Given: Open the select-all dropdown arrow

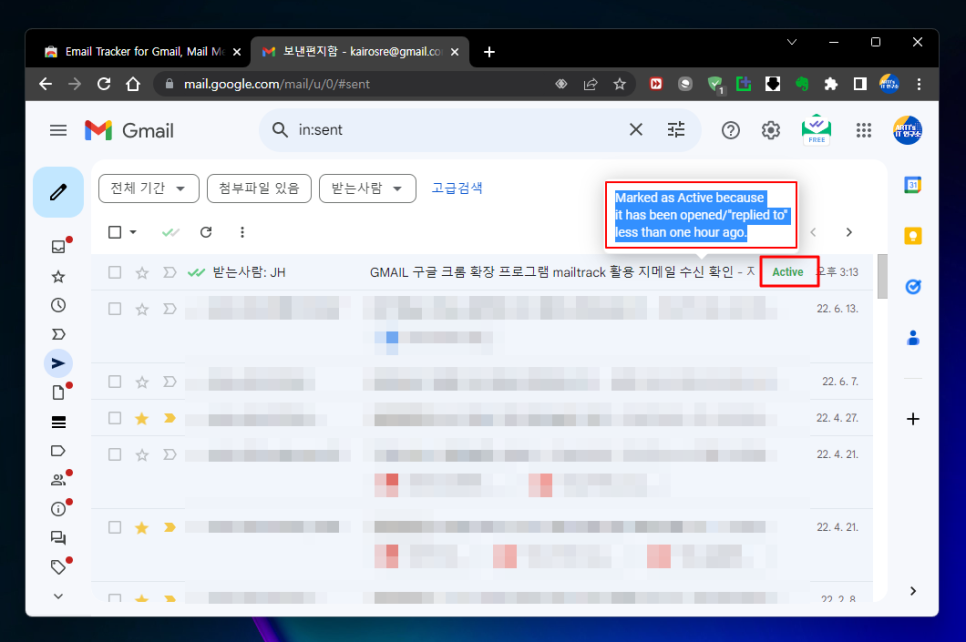Looking at the screenshot, I should tap(133, 232).
